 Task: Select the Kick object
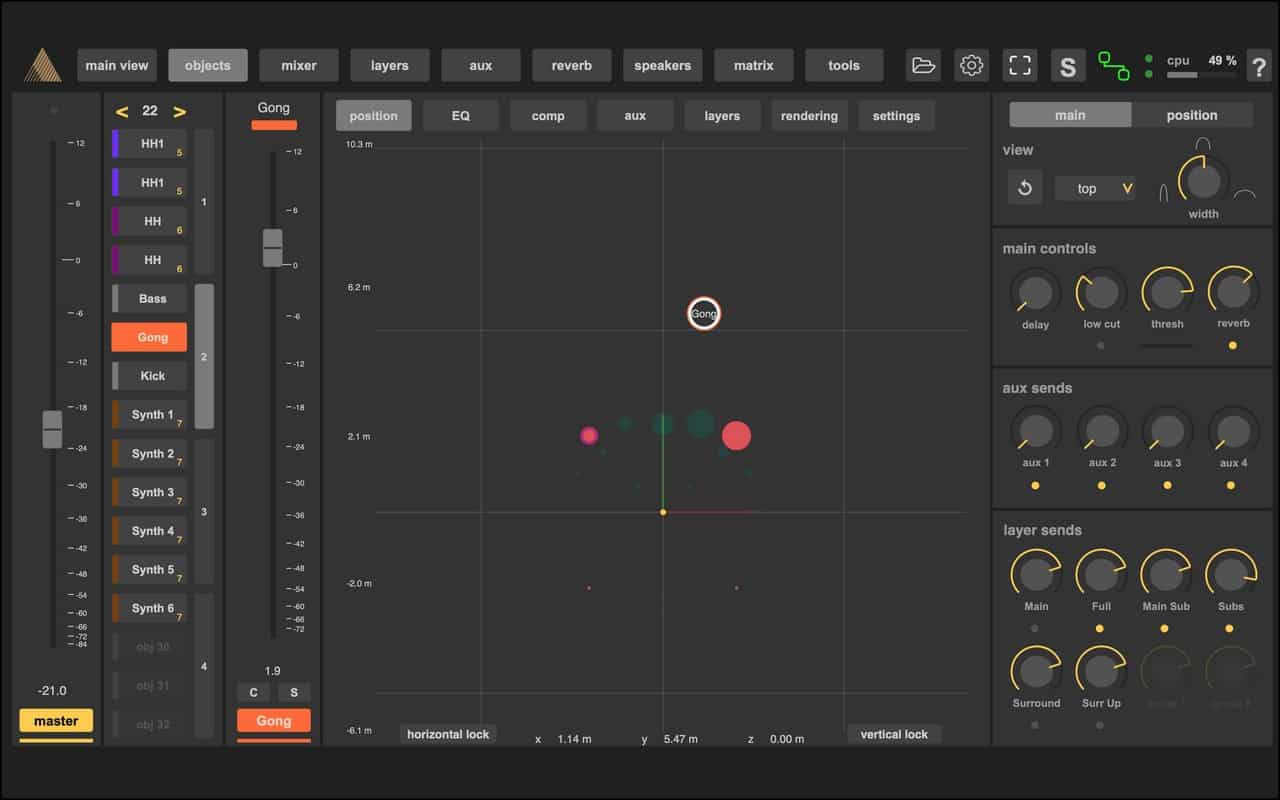(x=152, y=376)
